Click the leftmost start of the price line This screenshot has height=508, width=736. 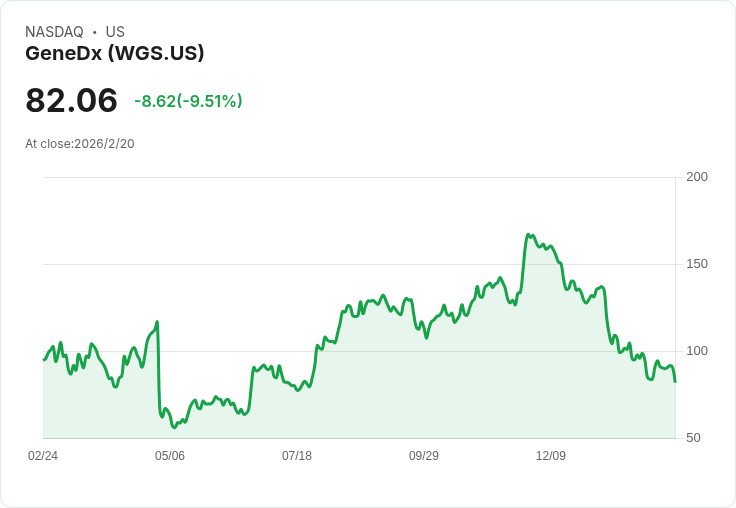coord(44,359)
